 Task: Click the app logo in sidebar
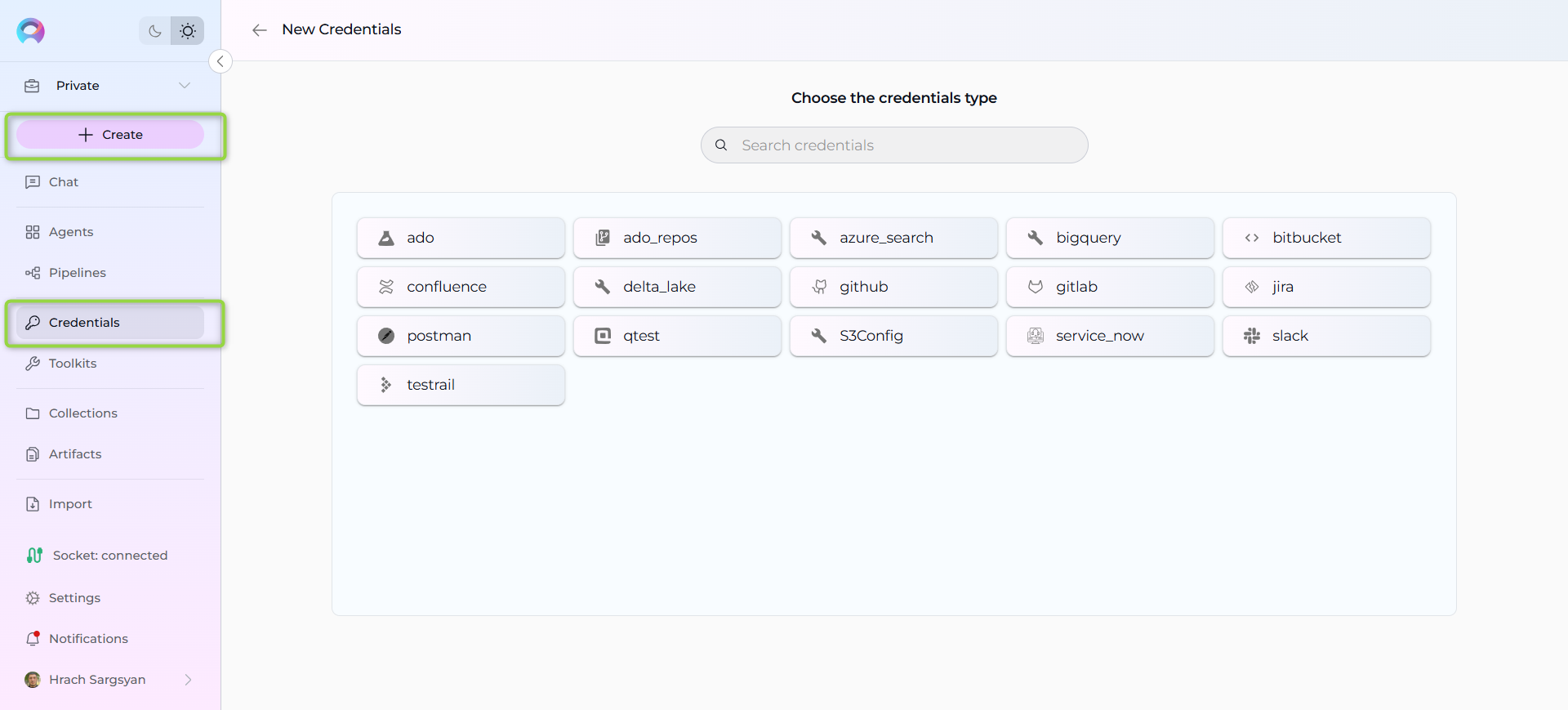pos(31,31)
